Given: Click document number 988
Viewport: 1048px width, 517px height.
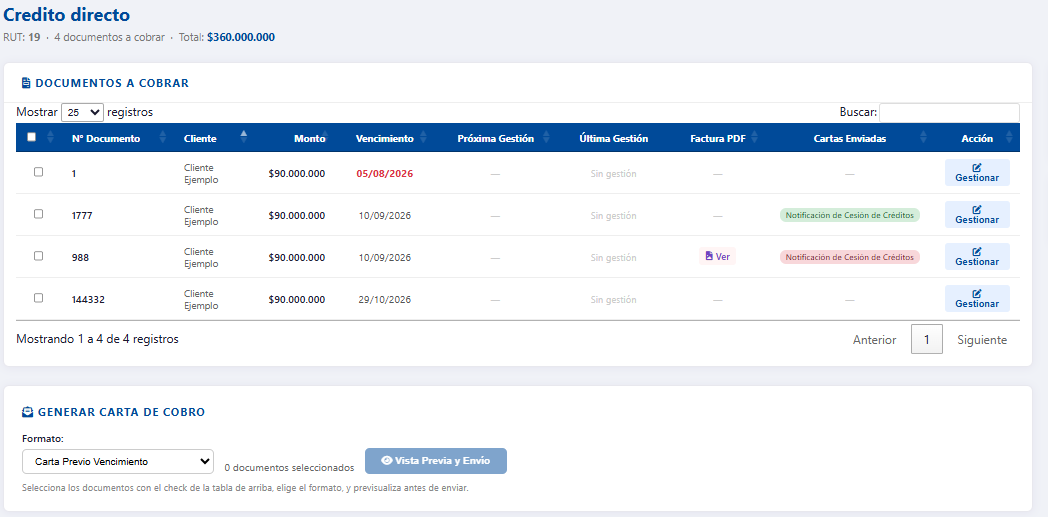Looking at the screenshot, I should [x=80, y=258].
